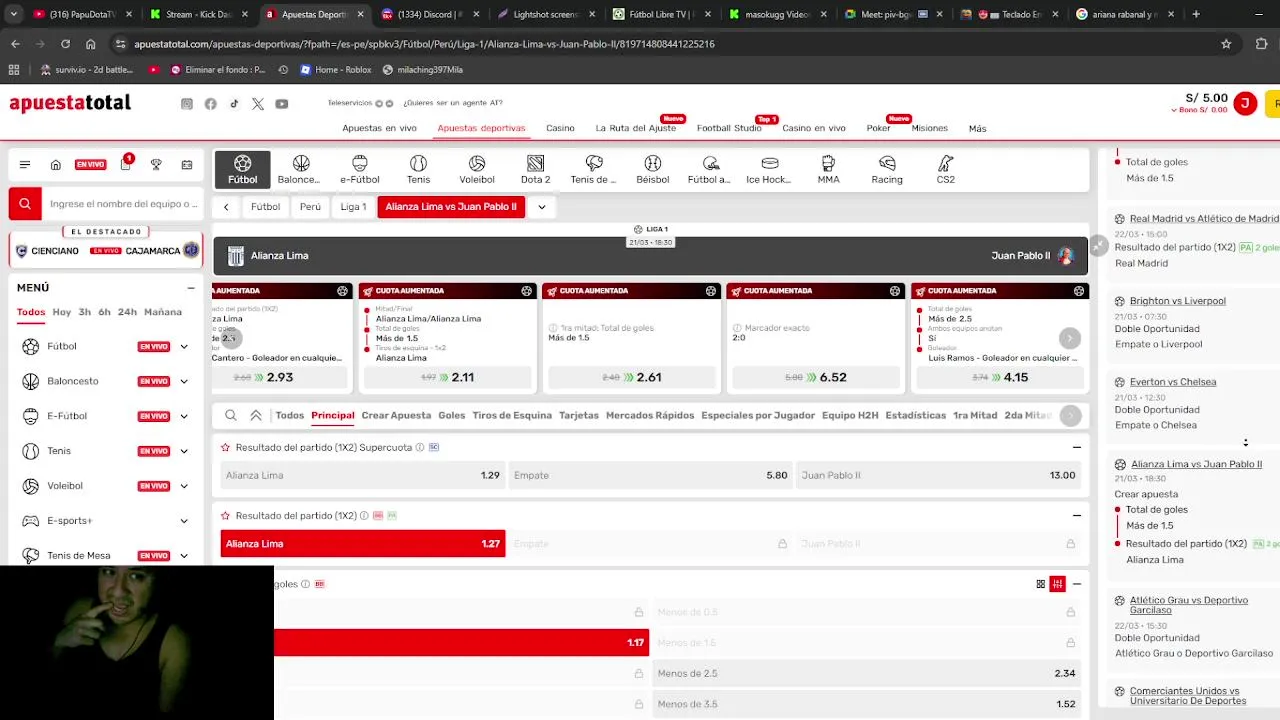Click the browser reload icon
This screenshot has width=1280, height=720.
coord(65,44)
